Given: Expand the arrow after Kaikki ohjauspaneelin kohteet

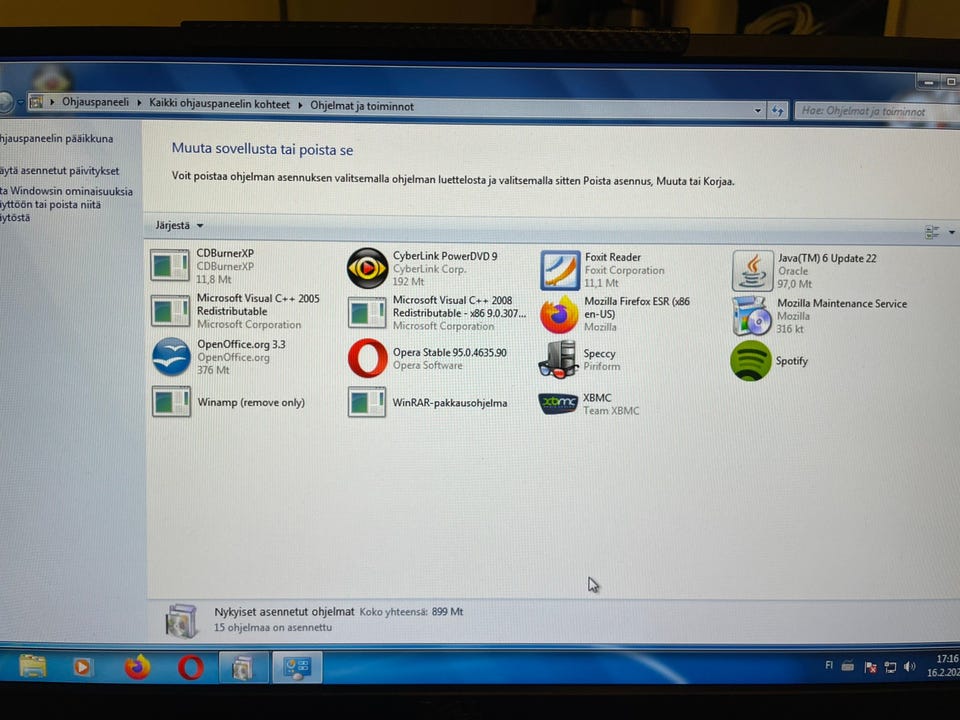Looking at the screenshot, I should [x=300, y=105].
